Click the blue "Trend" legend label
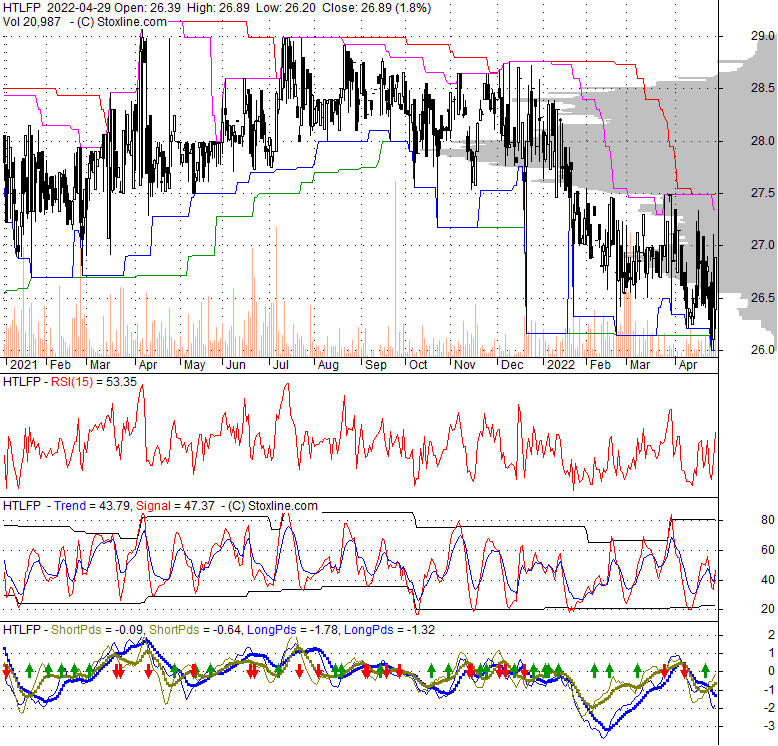The image size is (778, 746). (x=70, y=506)
